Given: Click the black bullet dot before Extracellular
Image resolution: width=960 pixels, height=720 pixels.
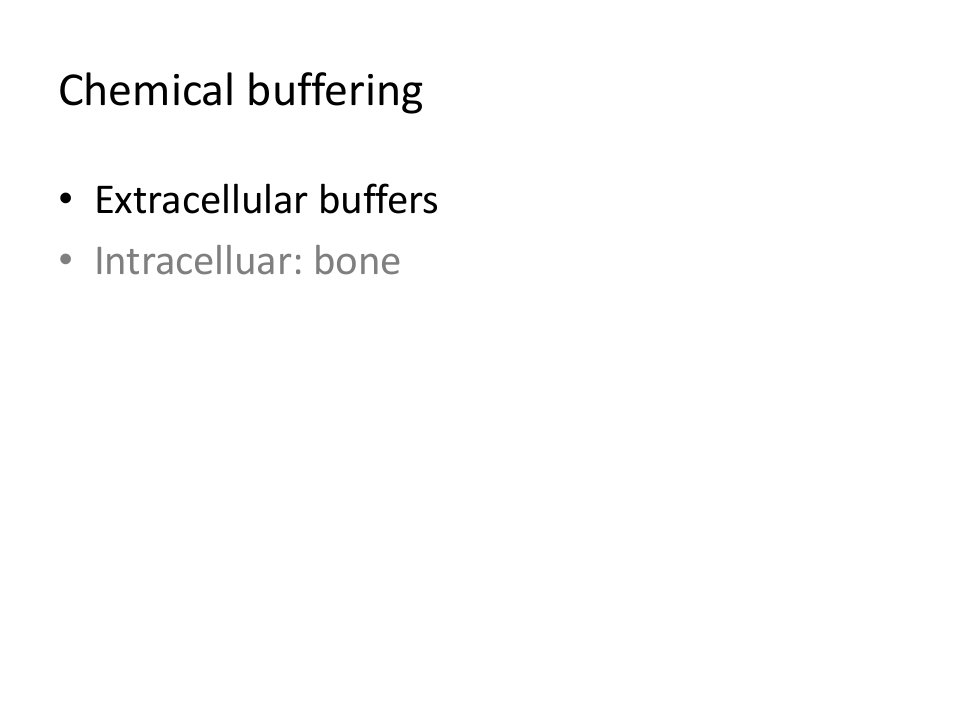Looking at the screenshot, I should coord(66,199).
